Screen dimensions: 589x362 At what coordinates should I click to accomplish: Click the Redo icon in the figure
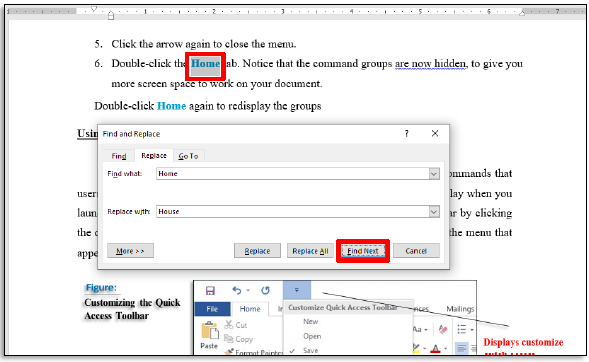266,290
